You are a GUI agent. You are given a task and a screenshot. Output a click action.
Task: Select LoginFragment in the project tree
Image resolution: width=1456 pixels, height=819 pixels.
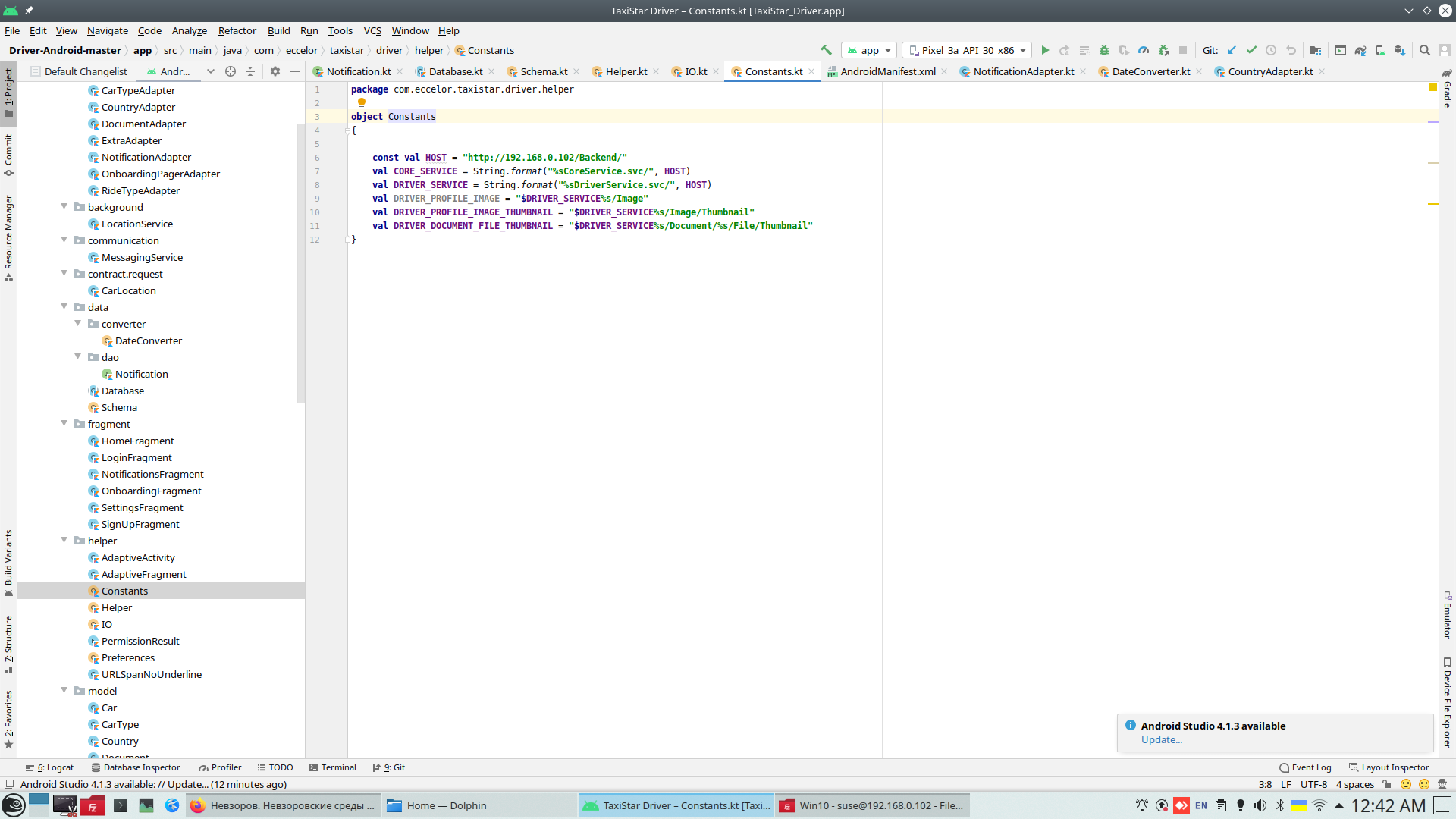[x=136, y=457]
